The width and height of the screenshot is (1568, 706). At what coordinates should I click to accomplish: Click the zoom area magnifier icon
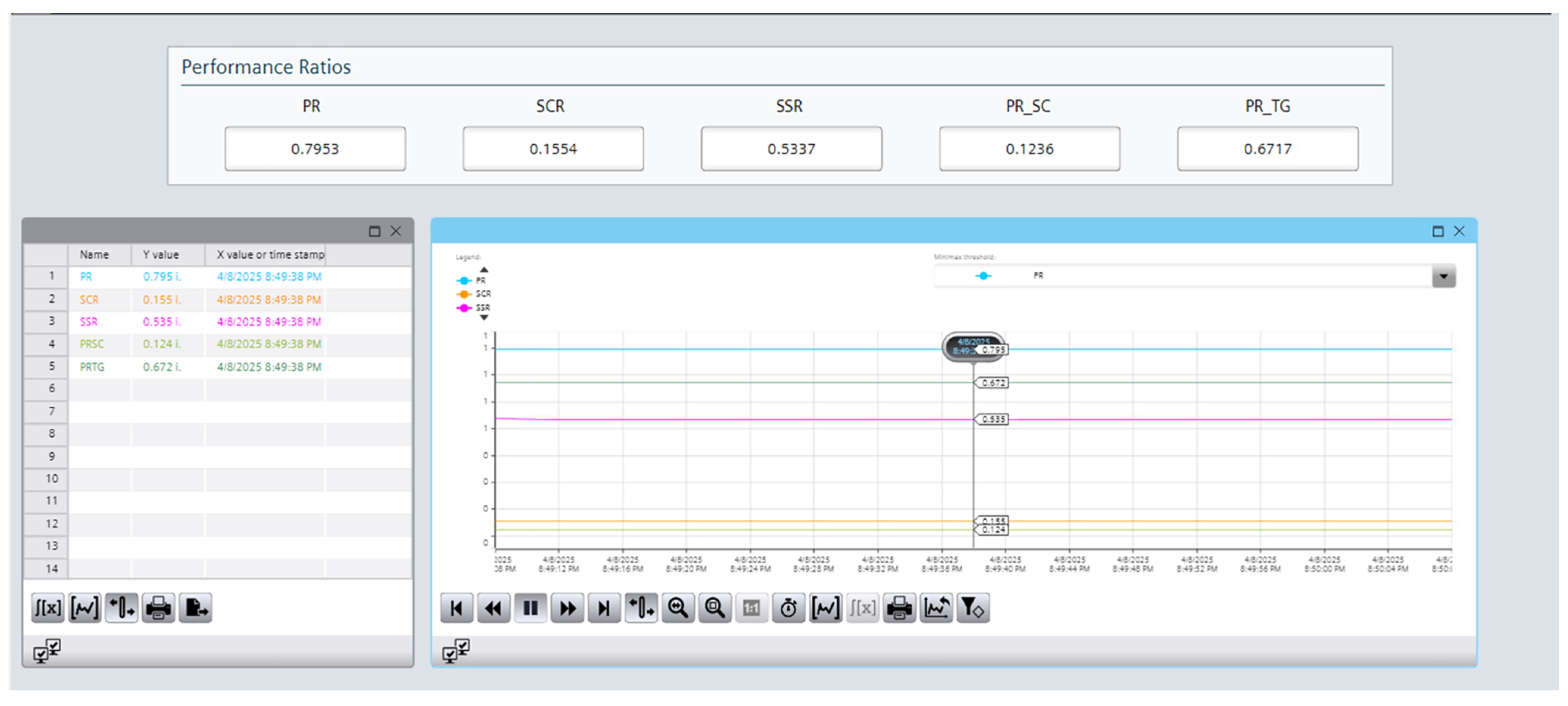(715, 608)
